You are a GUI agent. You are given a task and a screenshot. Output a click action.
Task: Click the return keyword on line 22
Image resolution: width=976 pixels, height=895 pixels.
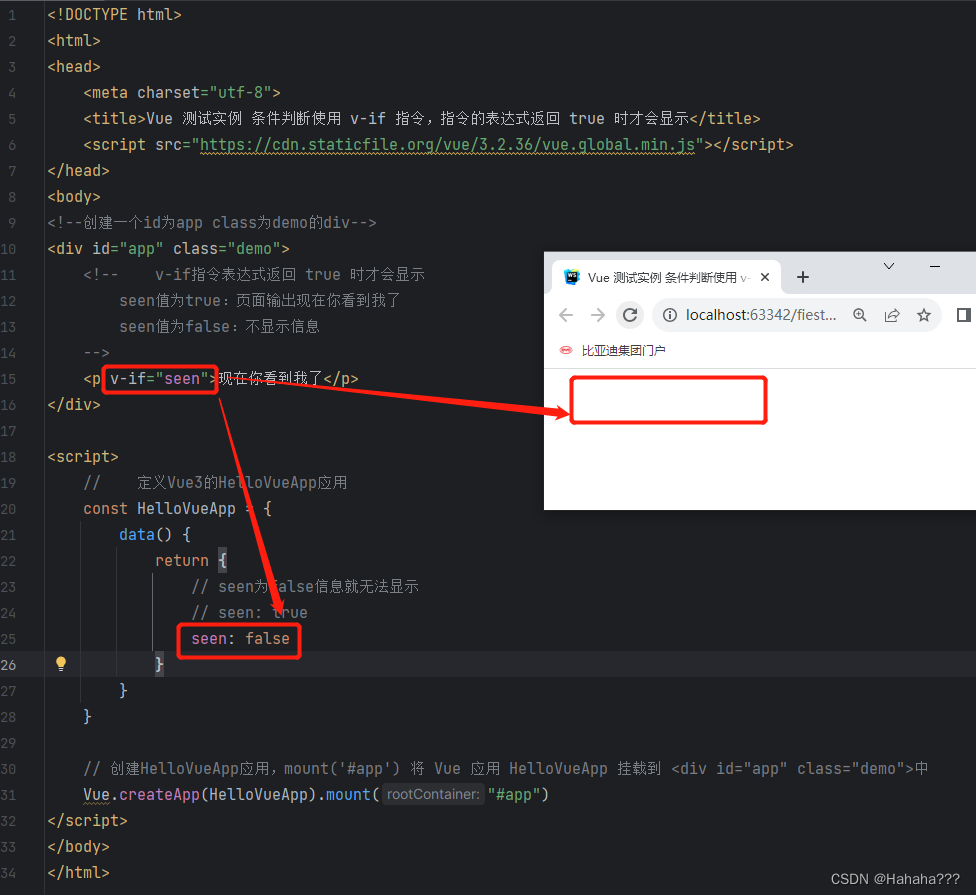[182, 561]
